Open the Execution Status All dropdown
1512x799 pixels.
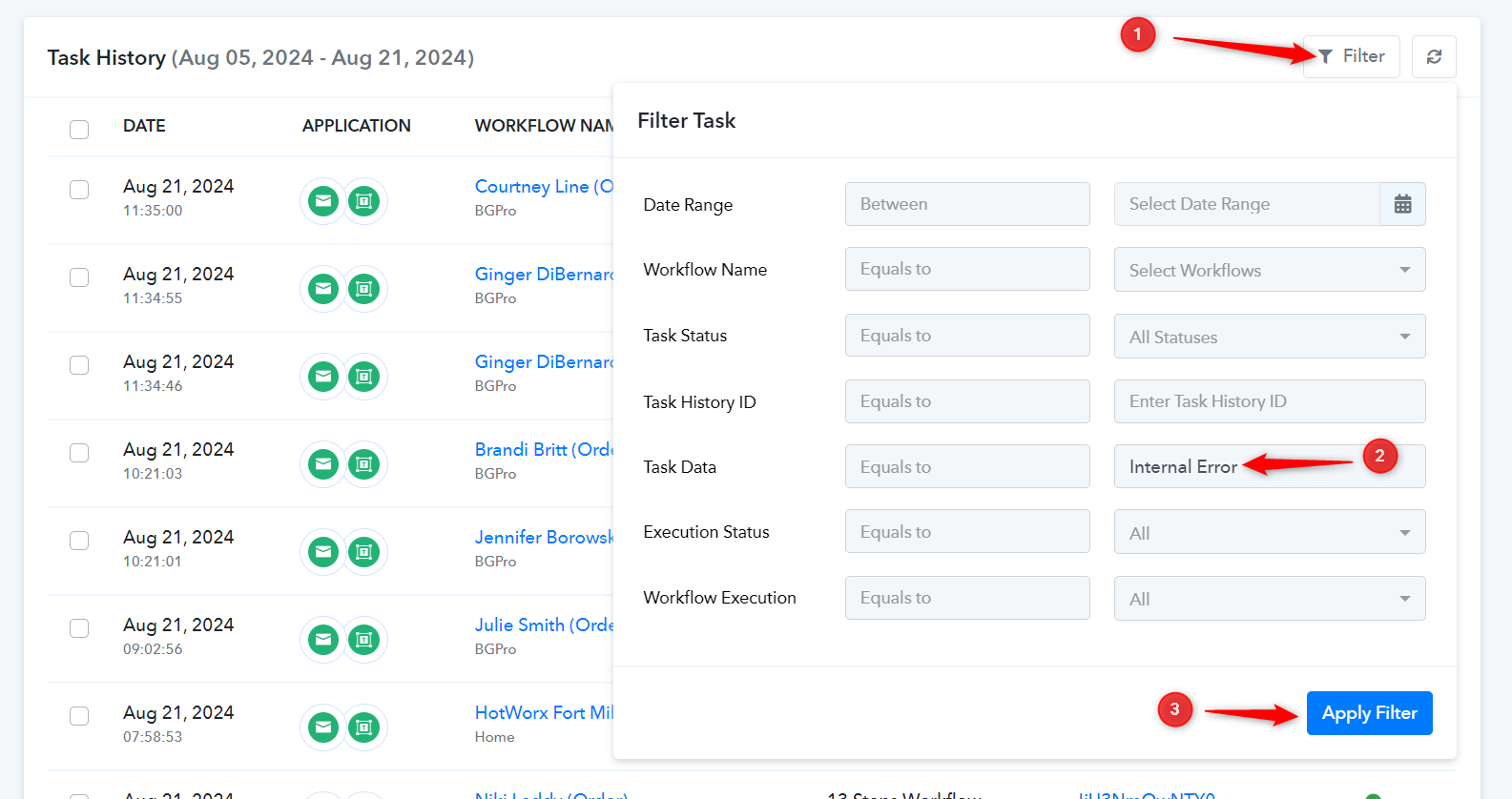click(x=1270, y=532)
